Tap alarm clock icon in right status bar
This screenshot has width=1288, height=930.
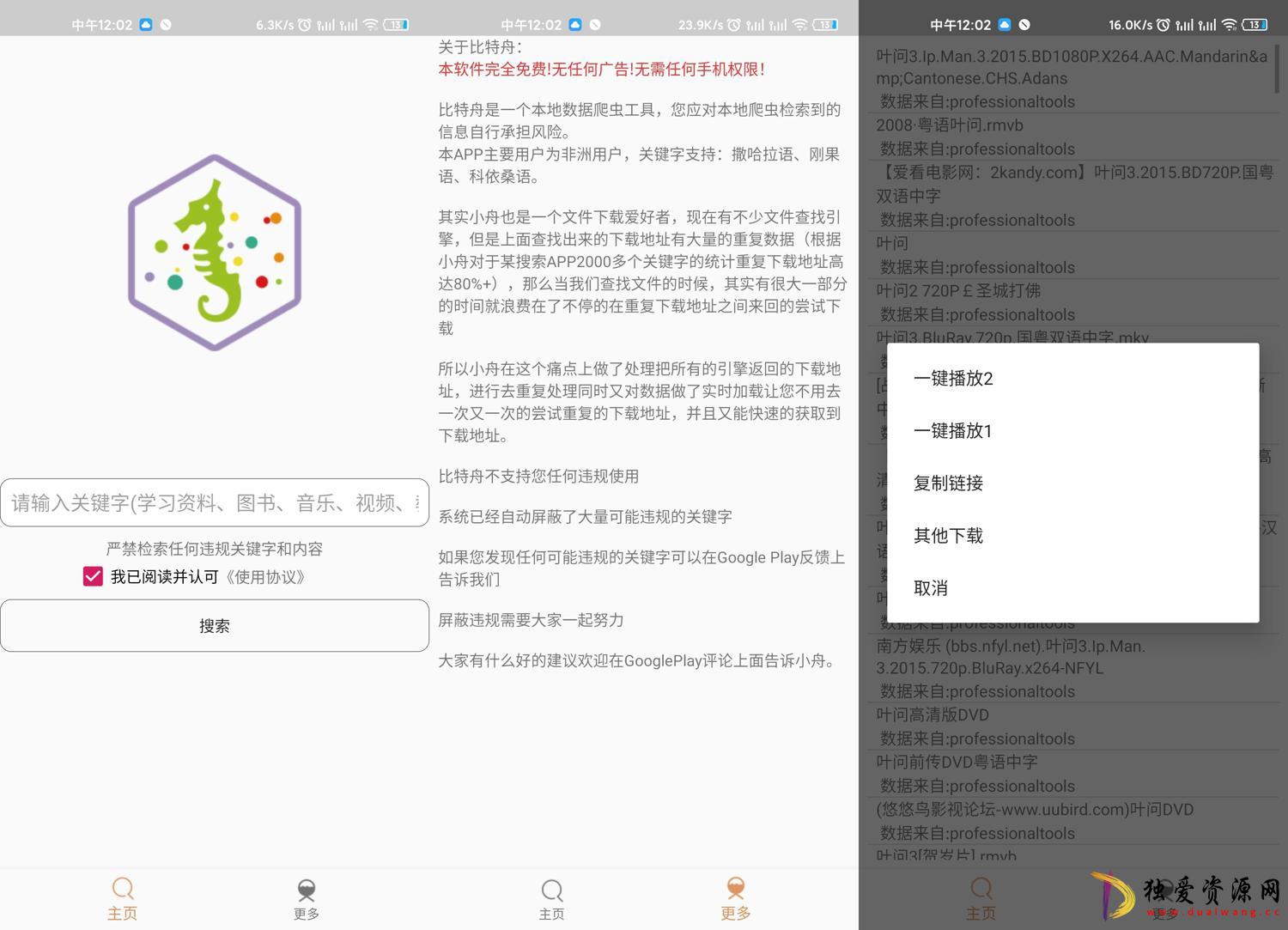coord(1163,25)
